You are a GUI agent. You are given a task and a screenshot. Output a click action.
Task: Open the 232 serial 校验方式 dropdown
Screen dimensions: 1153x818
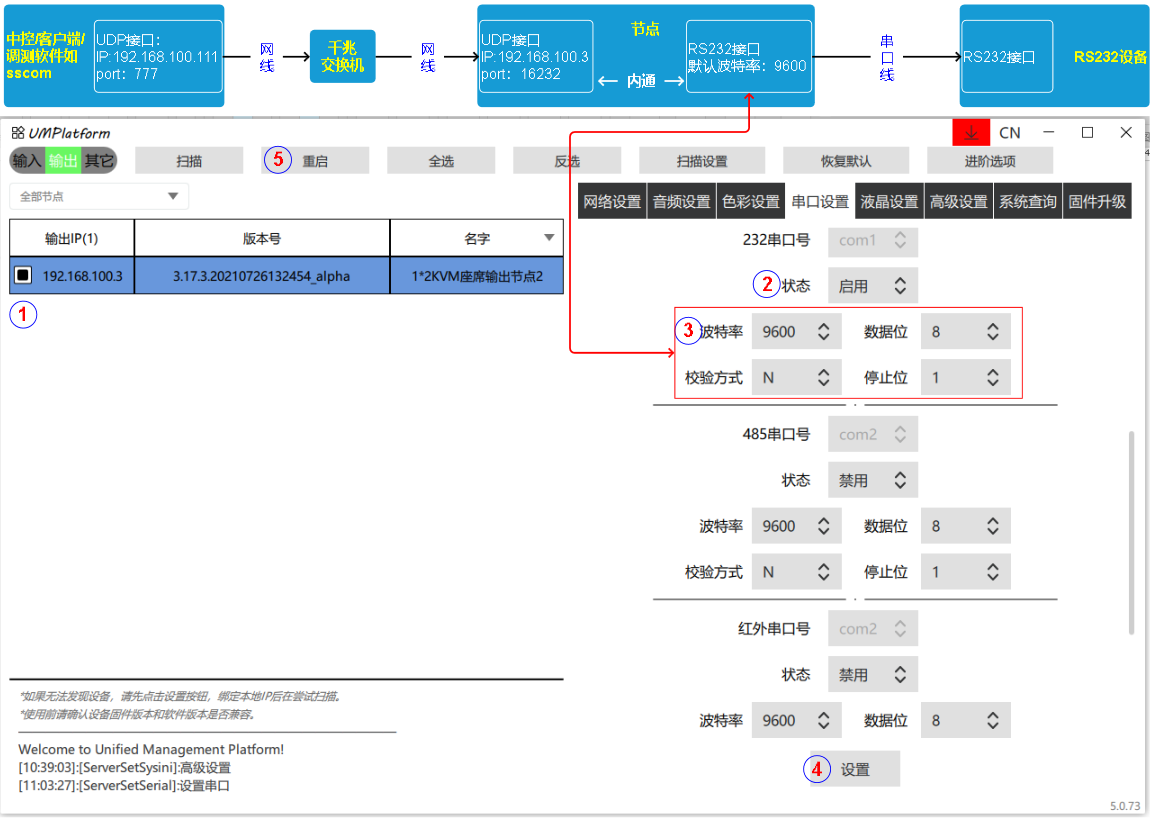[796, 378]
